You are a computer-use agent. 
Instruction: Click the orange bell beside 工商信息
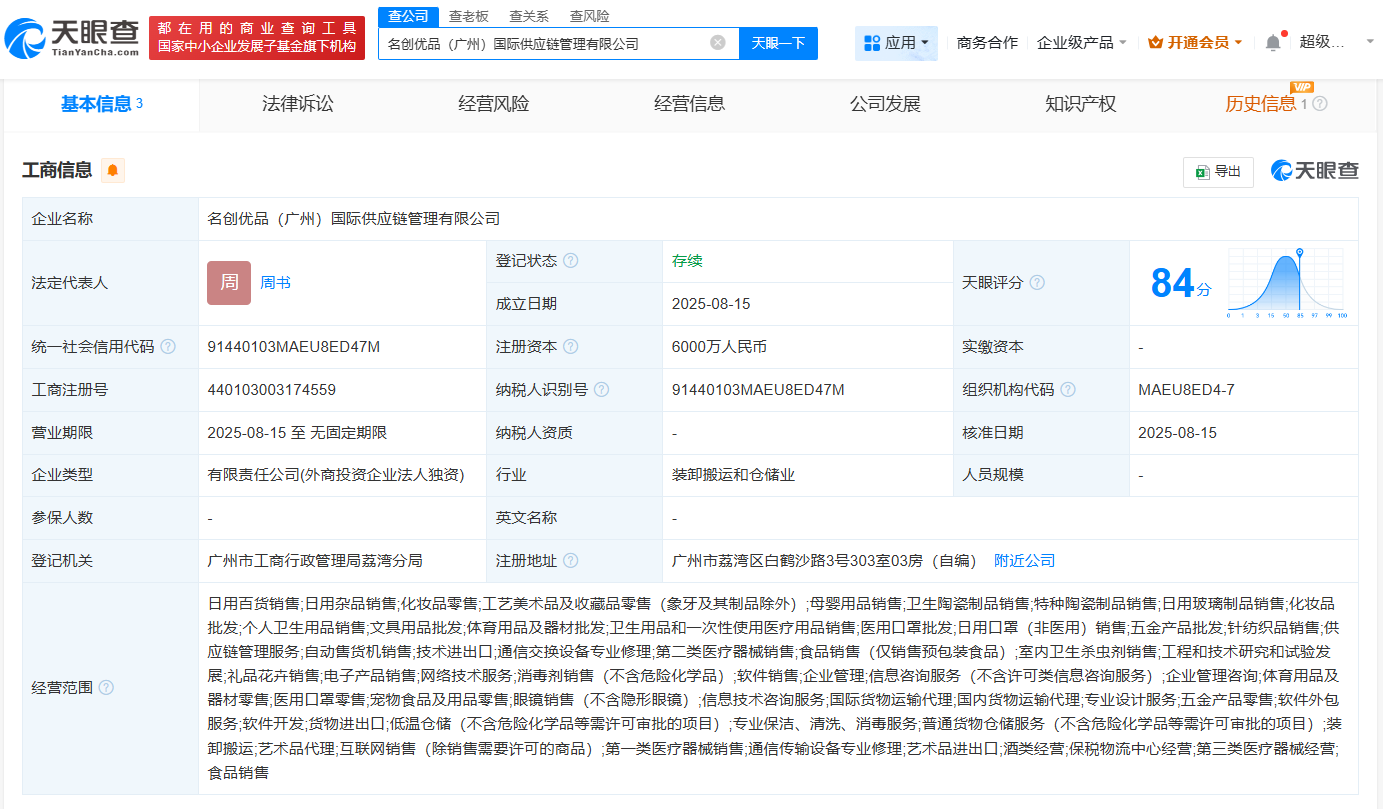[112, 170]
